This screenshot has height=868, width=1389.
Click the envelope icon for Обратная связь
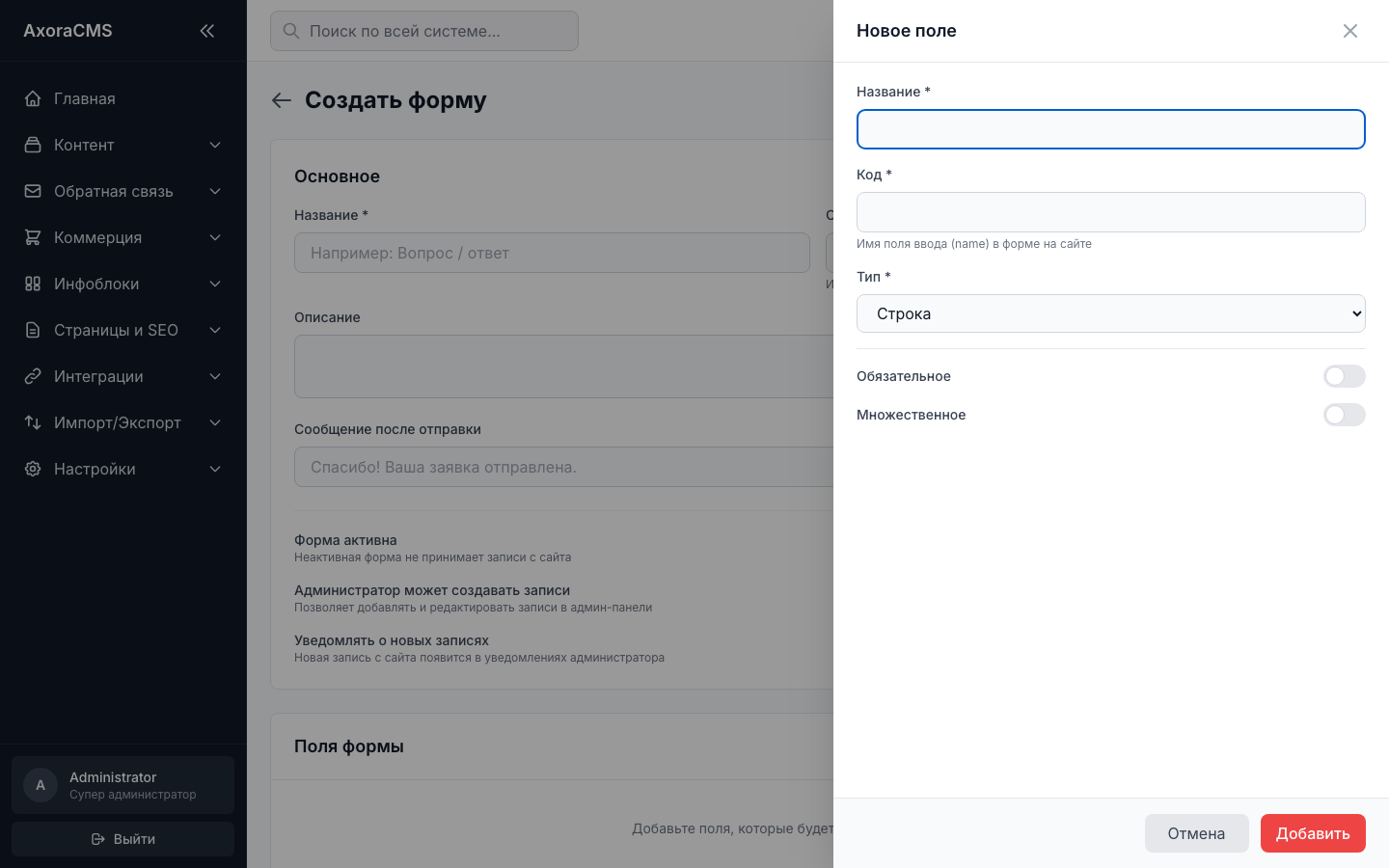tap(33, 191)
